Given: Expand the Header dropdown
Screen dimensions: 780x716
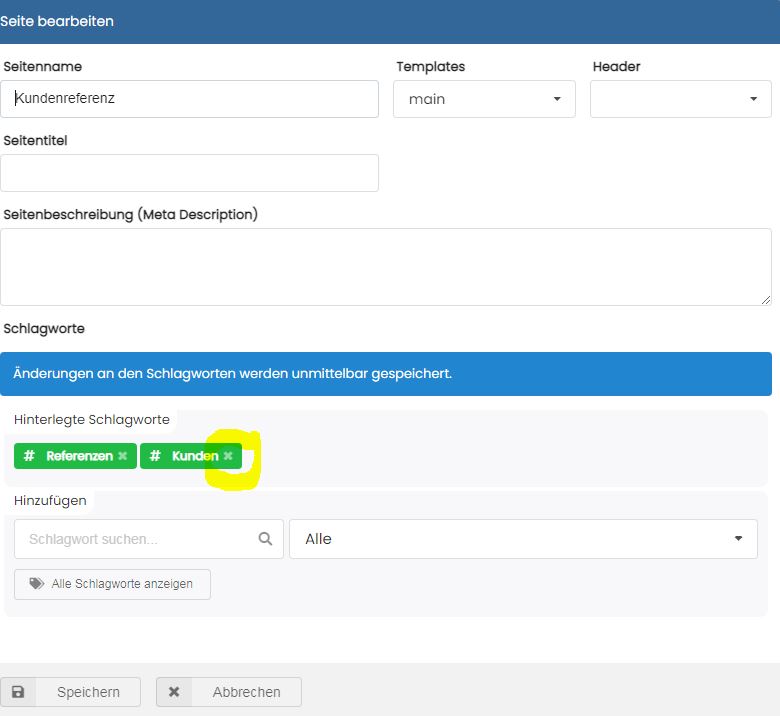Looking at the screenshot, I should pyautogui.click(x=680, y=99).
